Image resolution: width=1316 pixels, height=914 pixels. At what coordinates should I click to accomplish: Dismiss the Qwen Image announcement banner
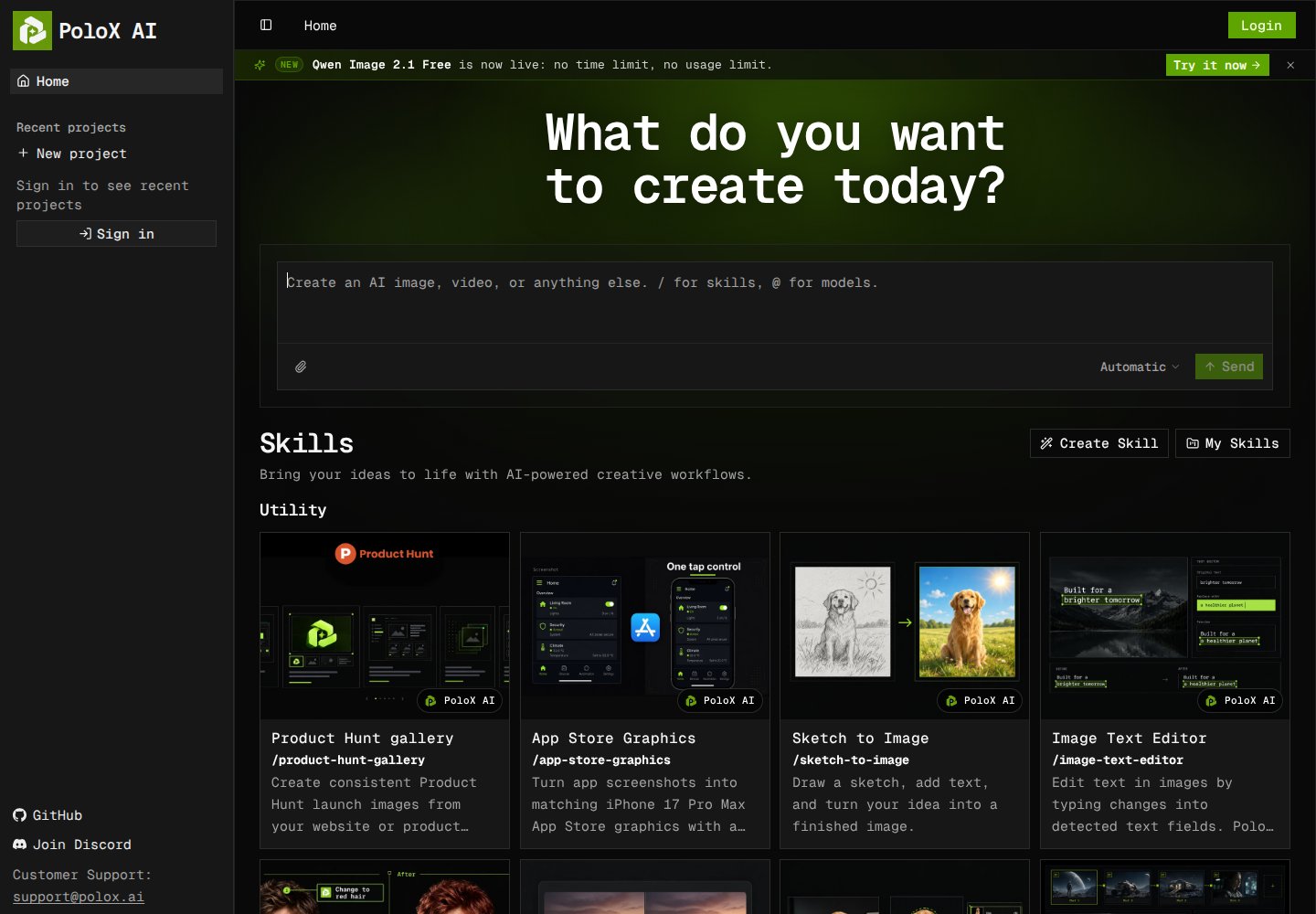[1290, 65]
